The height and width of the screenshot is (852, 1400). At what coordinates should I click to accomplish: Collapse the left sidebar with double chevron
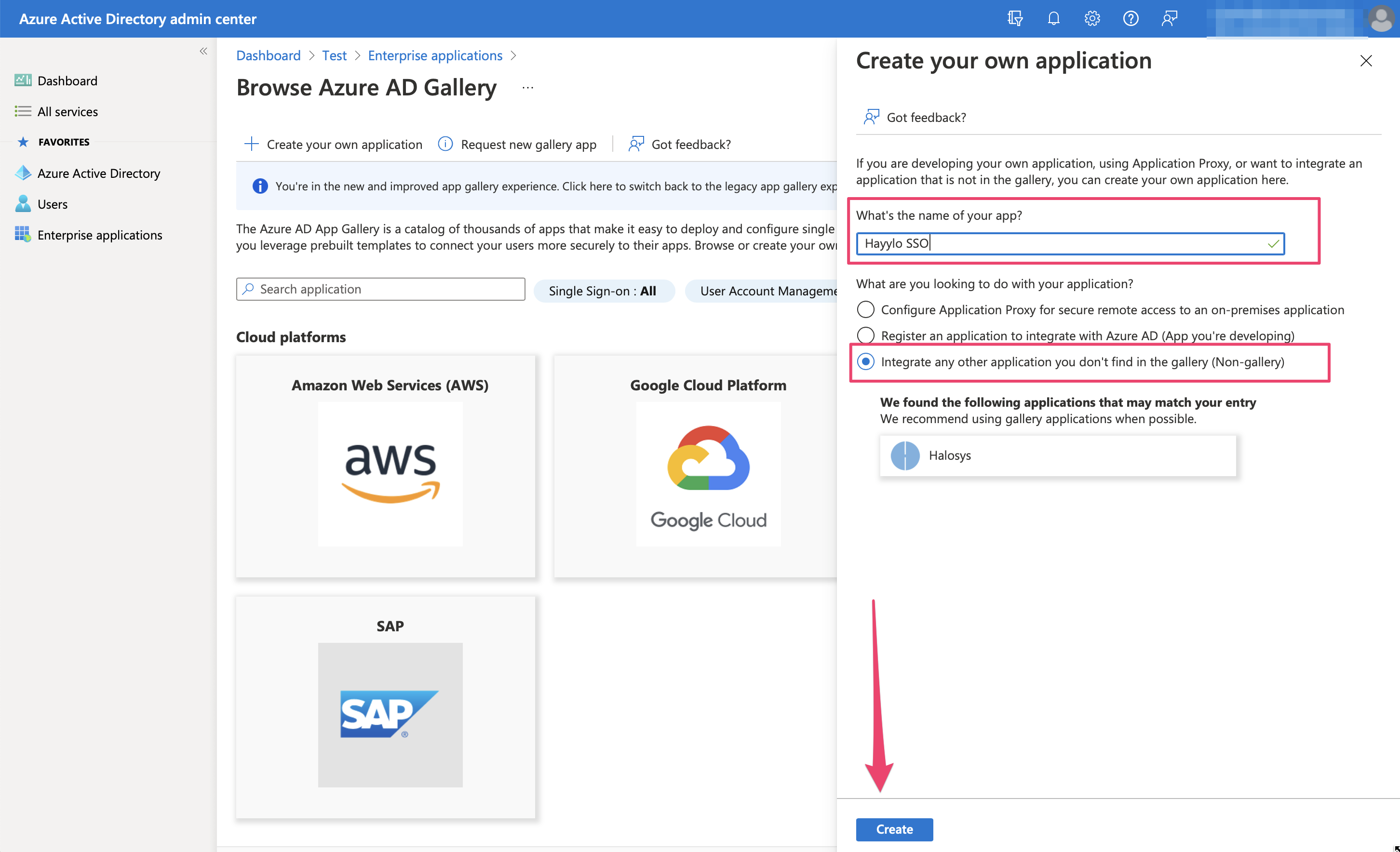[203, 52]
